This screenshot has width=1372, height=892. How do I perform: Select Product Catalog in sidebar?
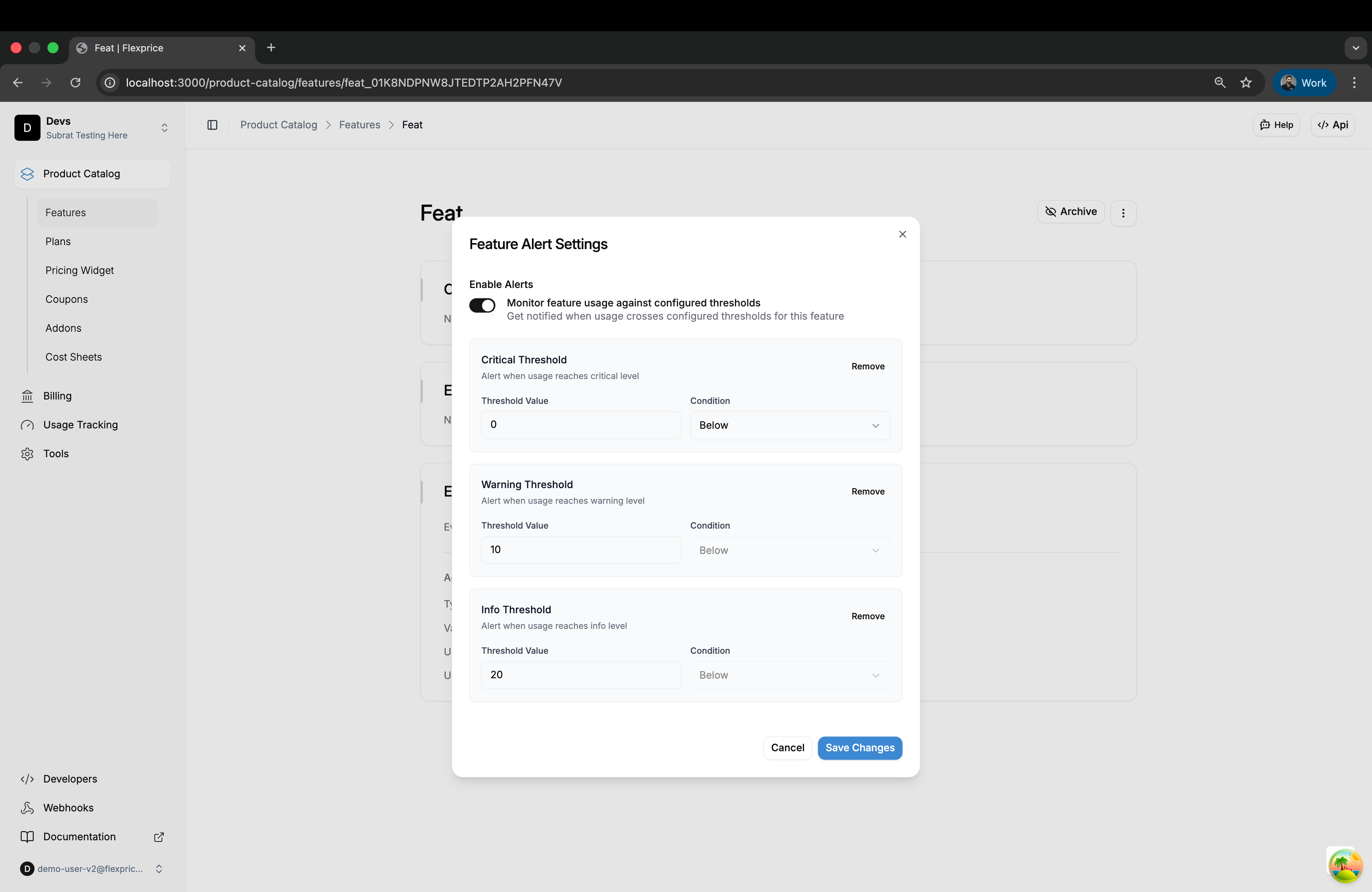(92, 174)
